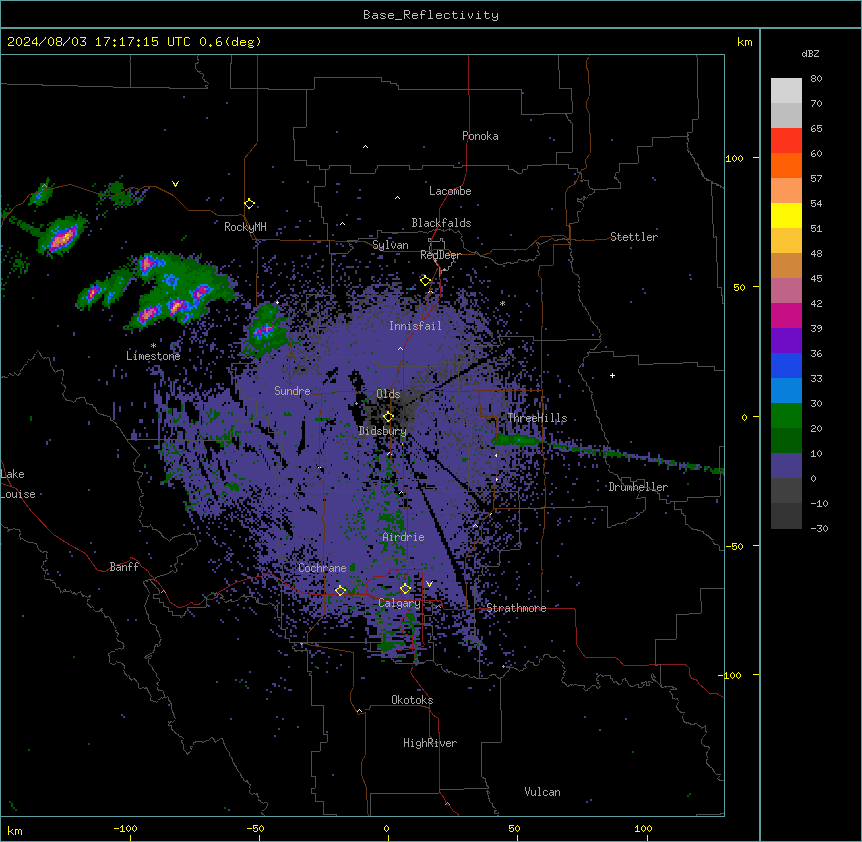Select the Drumheller city label
The height and width of the screenshot is (842, 862).
coord(638,487)
